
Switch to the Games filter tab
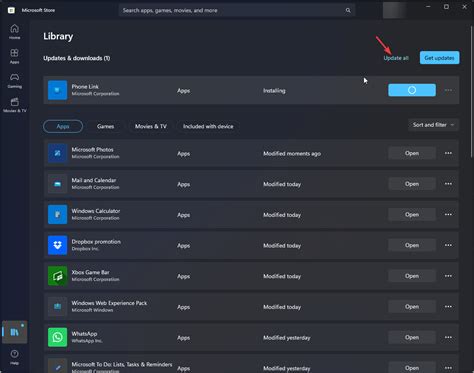click(105, 126)
